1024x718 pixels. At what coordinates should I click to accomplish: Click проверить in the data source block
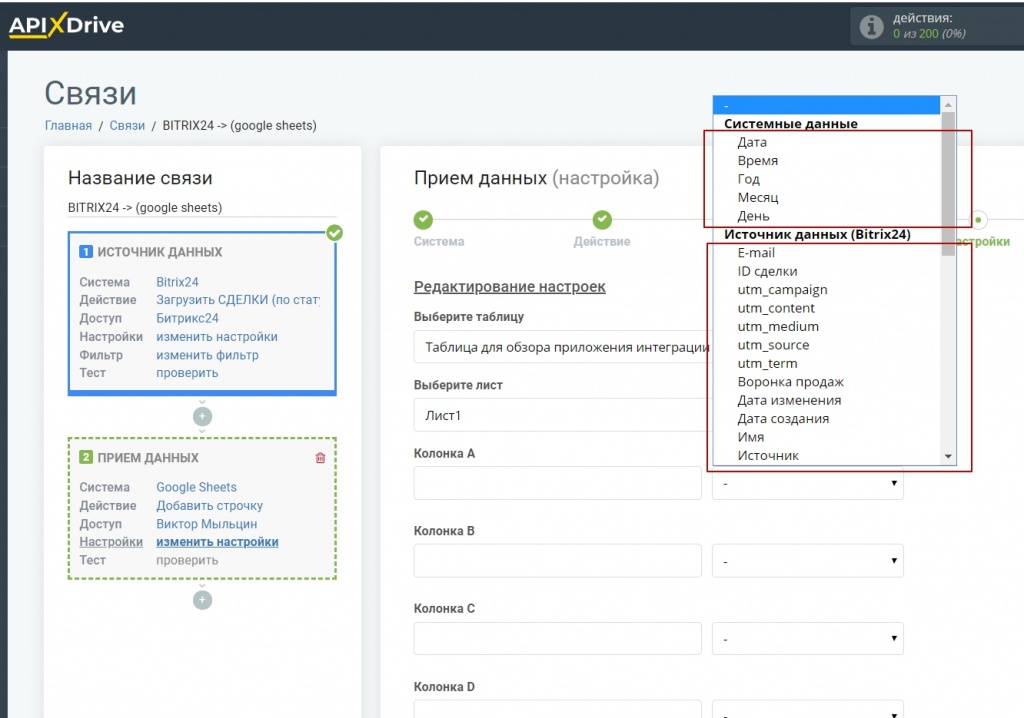click(x=187, y=373)
